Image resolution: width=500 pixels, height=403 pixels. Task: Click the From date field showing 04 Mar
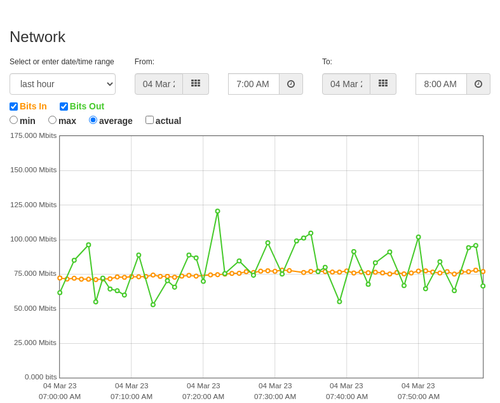pos(159,84)
